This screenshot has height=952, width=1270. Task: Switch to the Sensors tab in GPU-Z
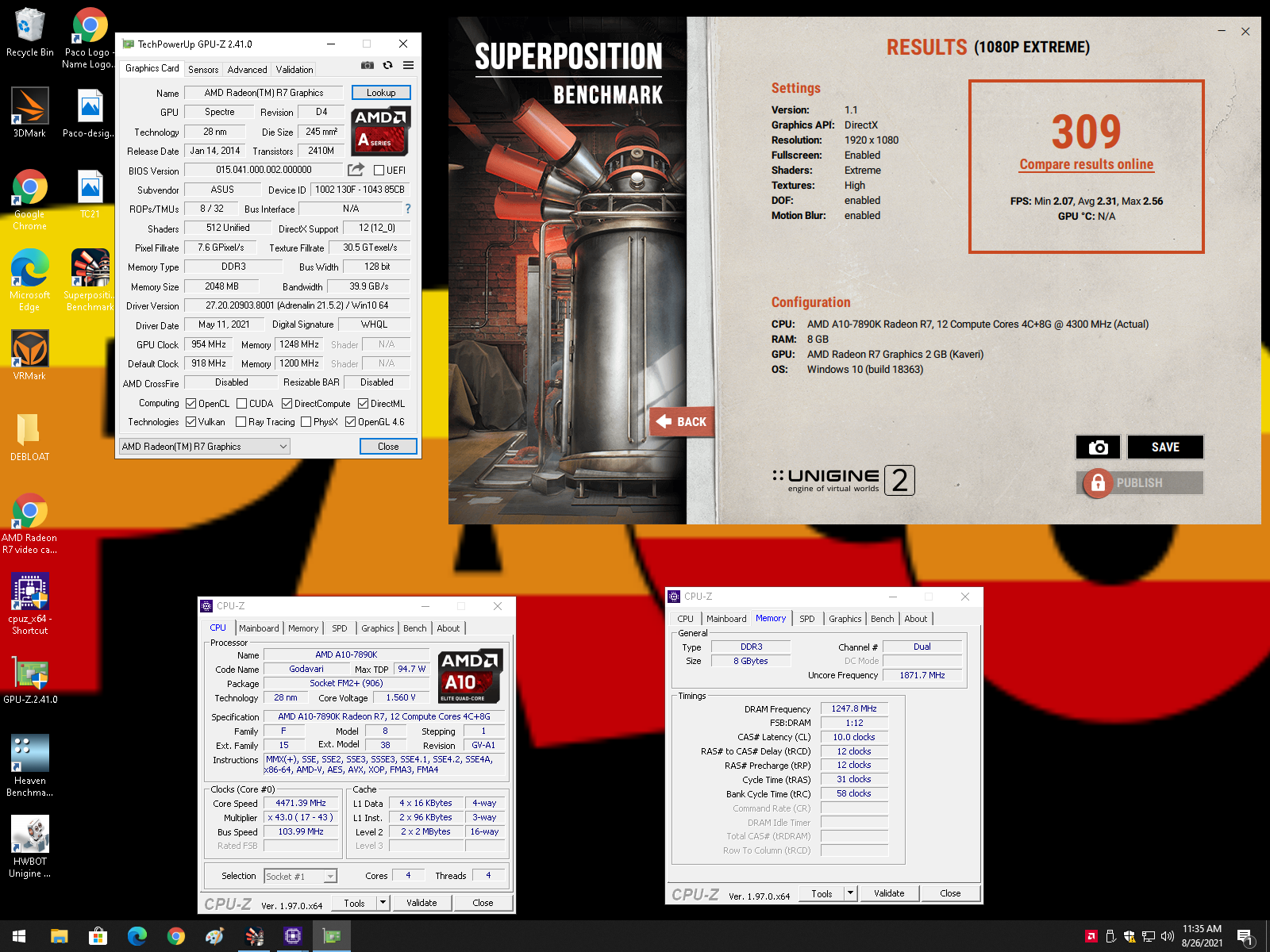[x=203, y=70]
